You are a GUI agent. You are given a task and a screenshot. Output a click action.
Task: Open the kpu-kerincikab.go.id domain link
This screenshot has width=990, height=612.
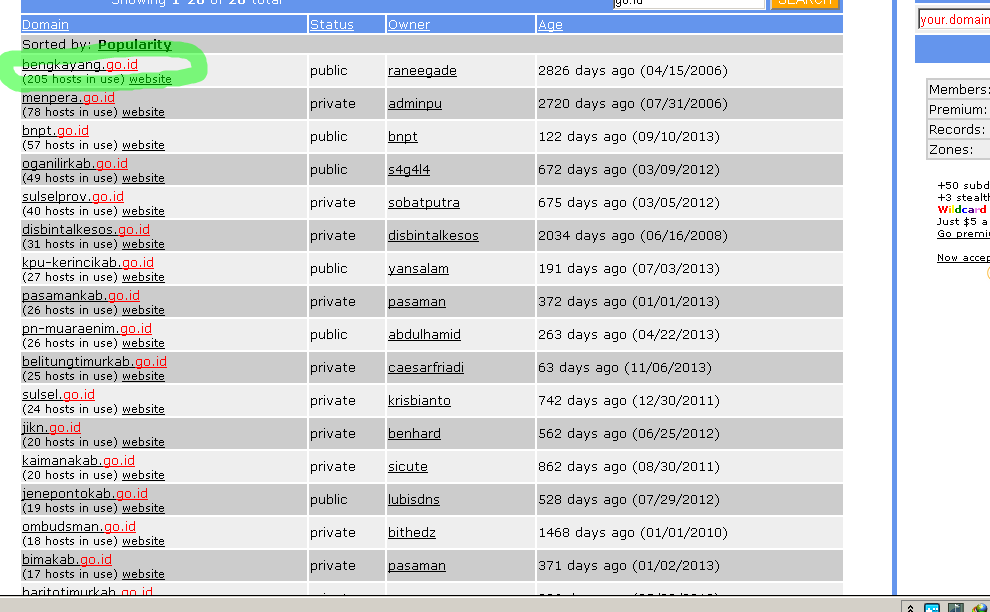click(88, 262)
